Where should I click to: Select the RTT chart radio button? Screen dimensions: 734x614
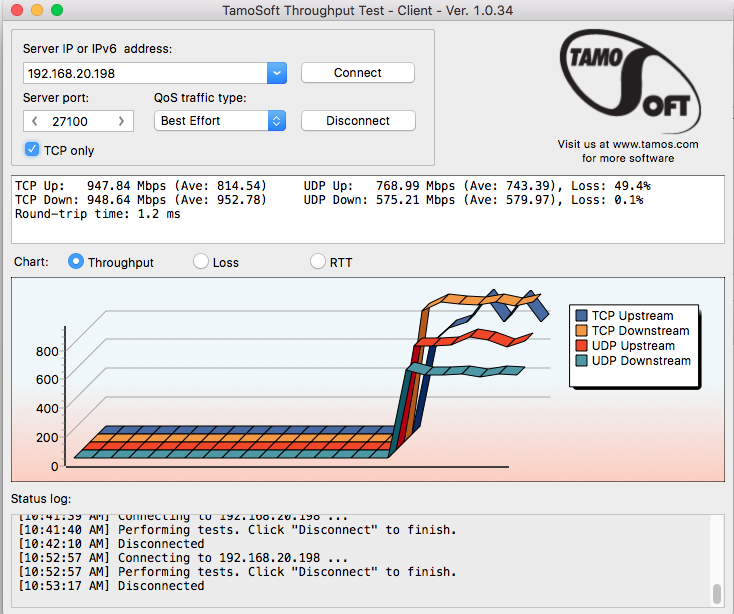pos(317,262)
